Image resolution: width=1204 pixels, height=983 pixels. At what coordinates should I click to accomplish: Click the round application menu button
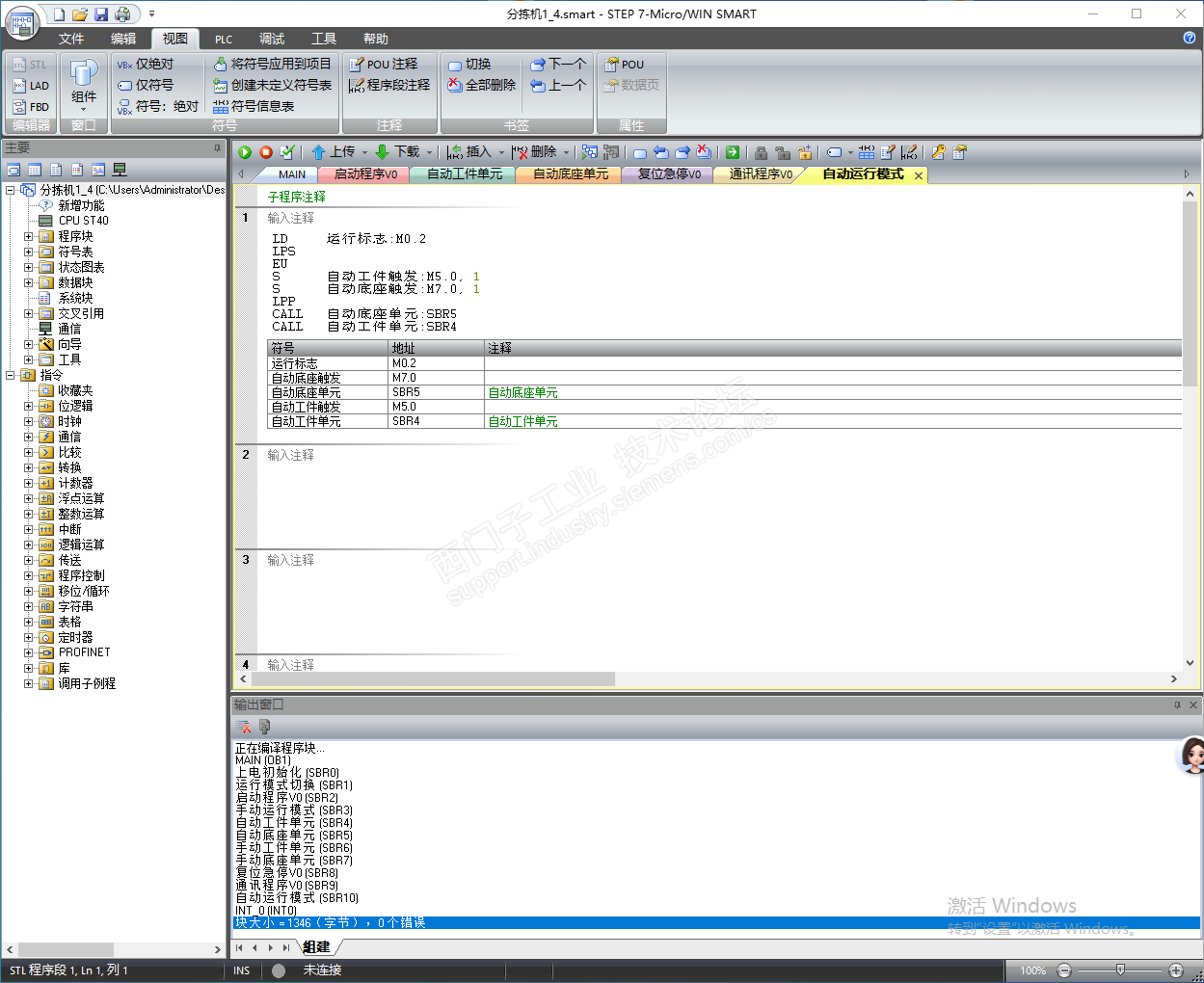(22, 23)
